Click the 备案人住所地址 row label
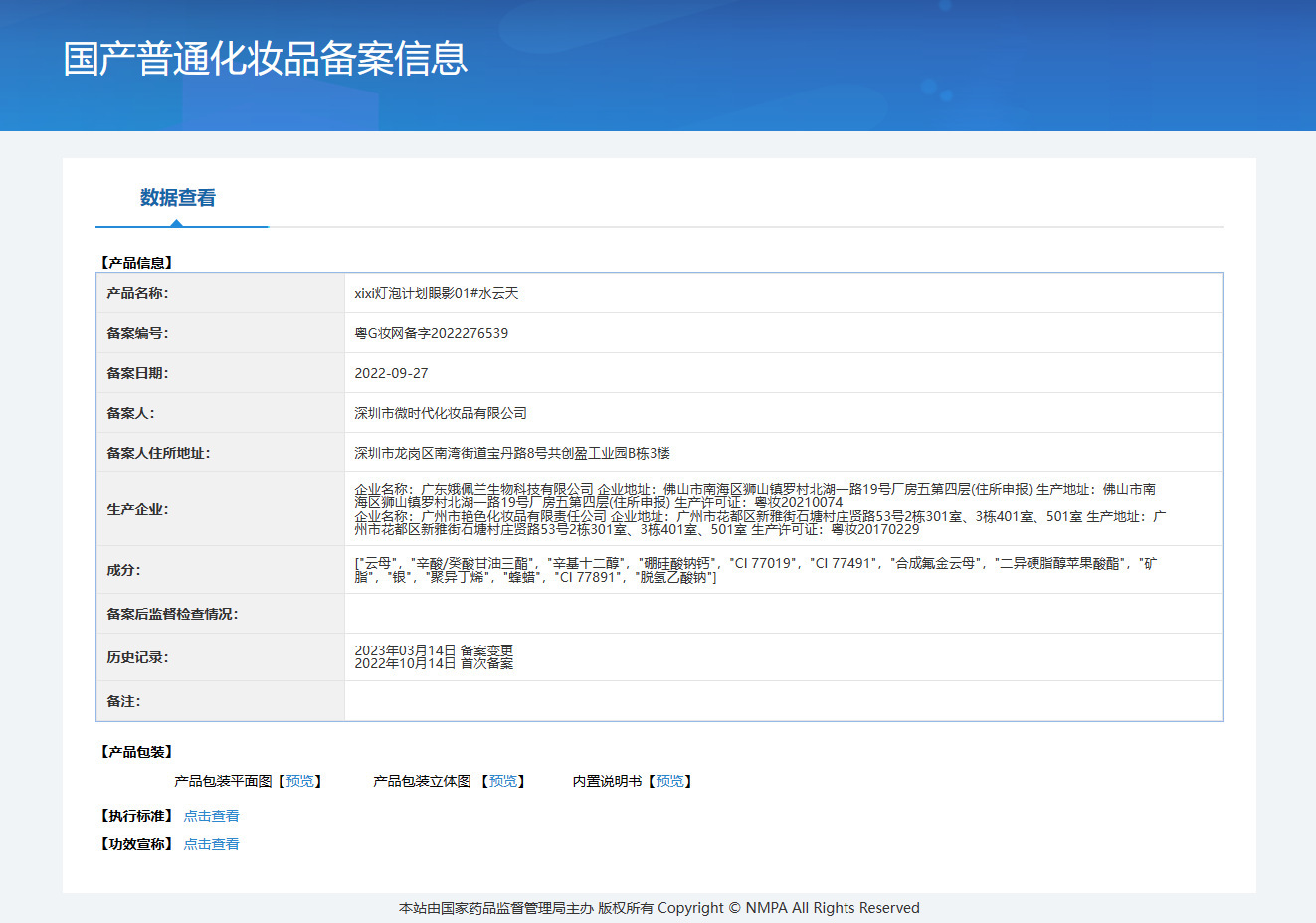 [x=159, y=453]
